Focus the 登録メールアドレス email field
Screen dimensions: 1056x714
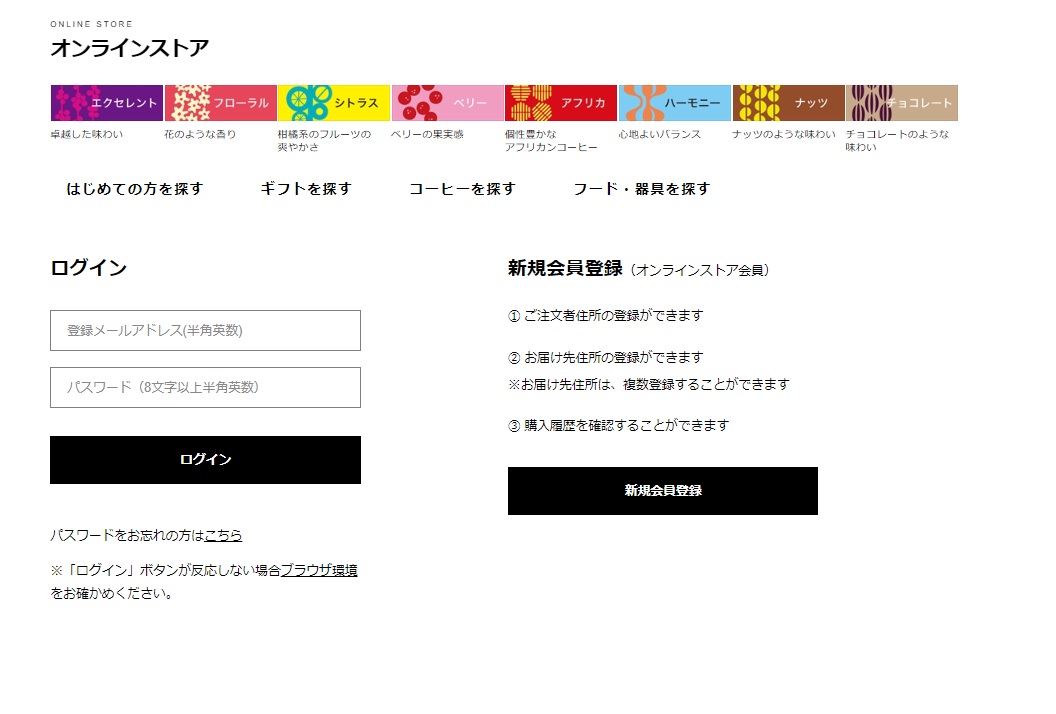pos(205,331)
